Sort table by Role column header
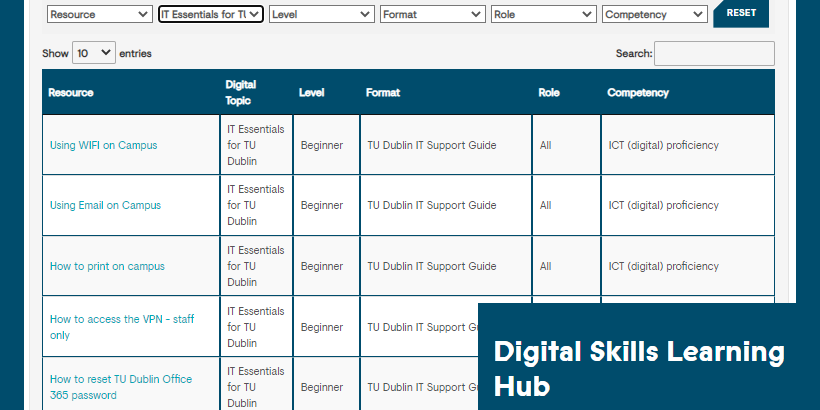Screen dimensions: 820x410 point(566,93)
